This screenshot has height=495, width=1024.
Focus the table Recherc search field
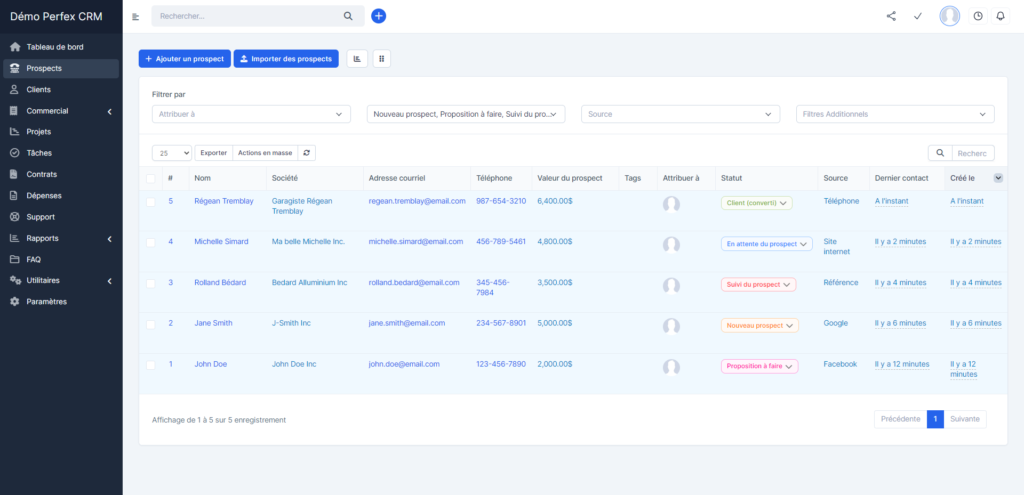pos(973,153)
